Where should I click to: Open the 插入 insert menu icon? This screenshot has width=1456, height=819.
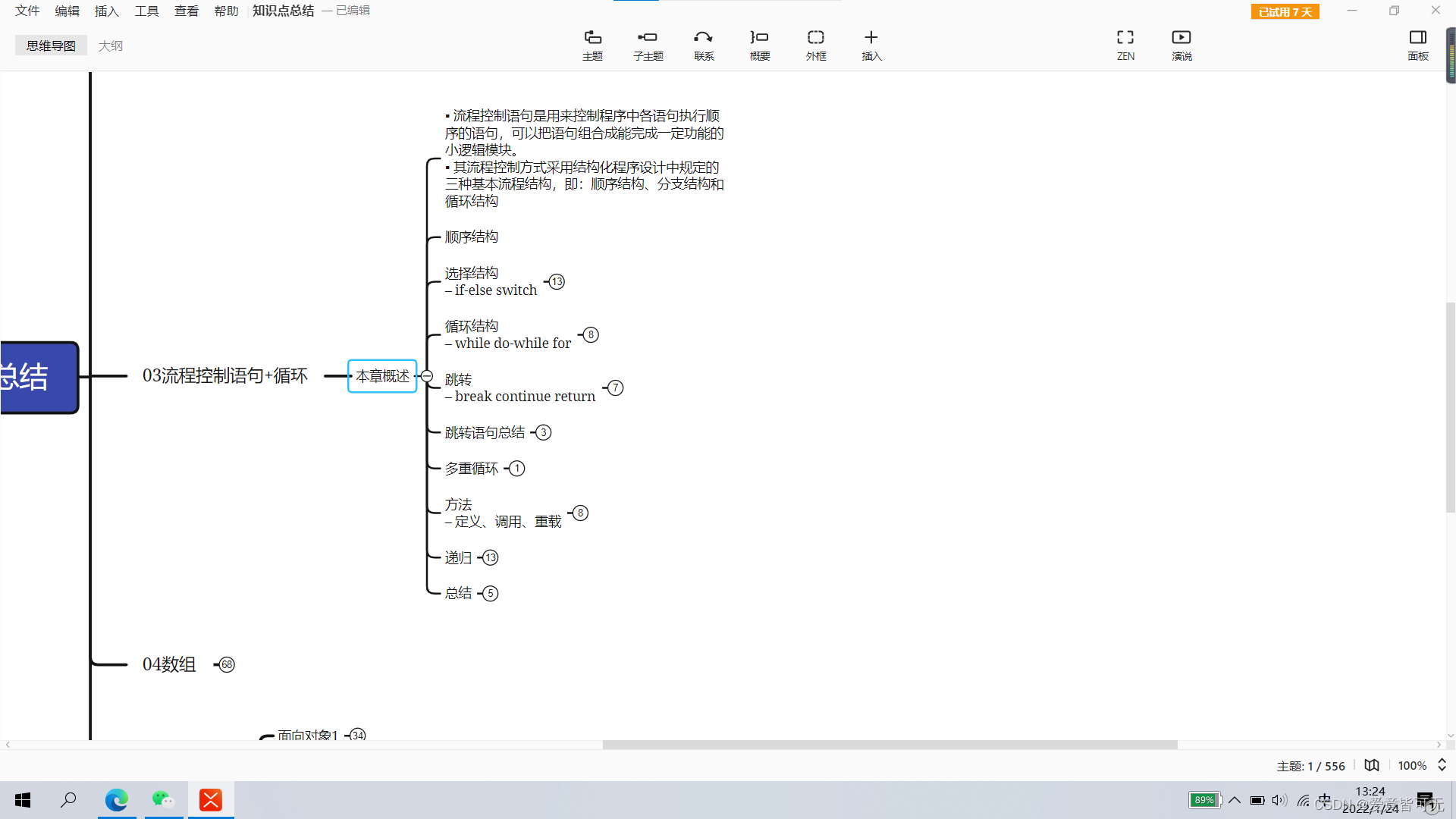(871, 45)
